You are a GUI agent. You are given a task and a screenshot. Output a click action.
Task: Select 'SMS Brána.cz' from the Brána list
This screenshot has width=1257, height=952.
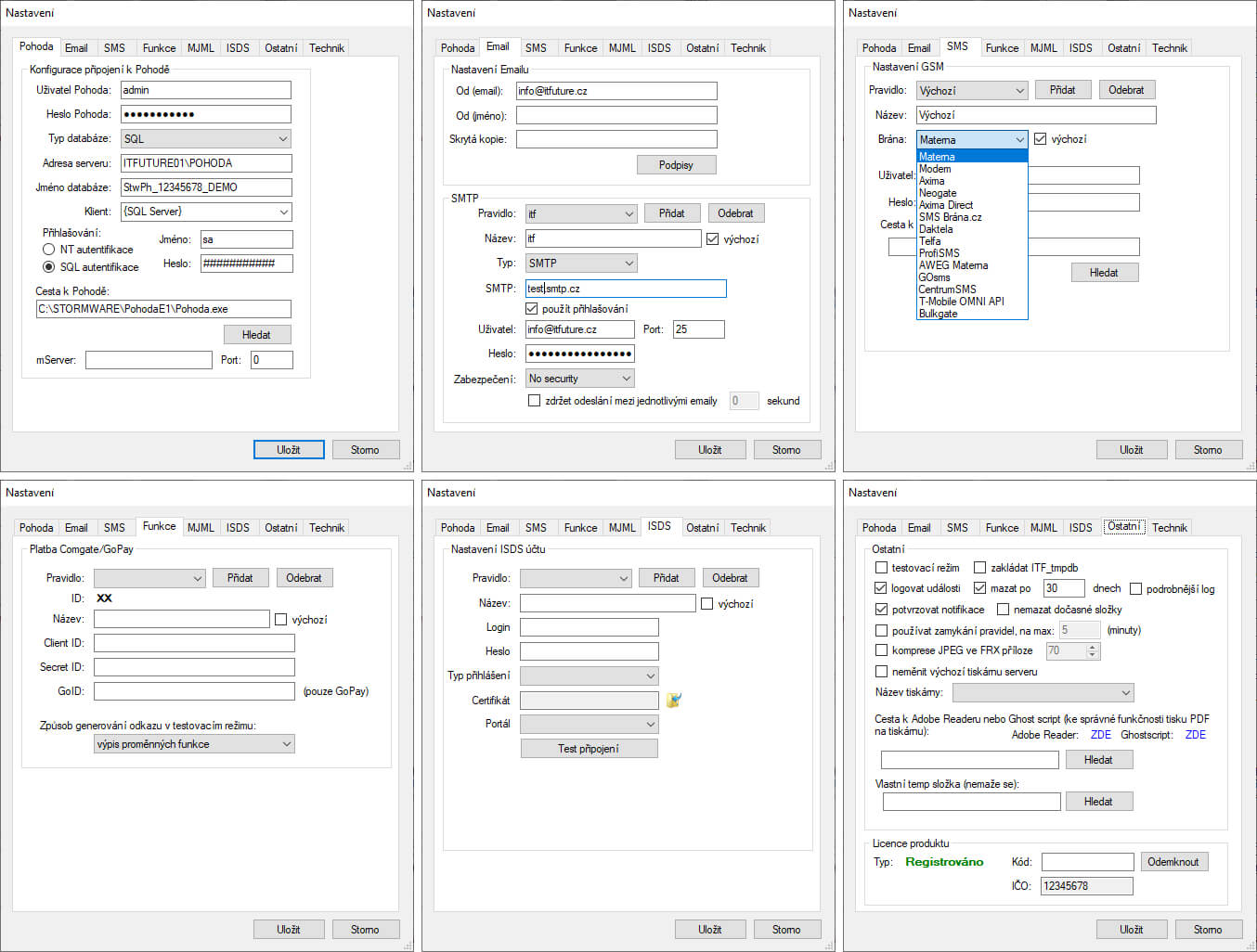coord(950,217)
